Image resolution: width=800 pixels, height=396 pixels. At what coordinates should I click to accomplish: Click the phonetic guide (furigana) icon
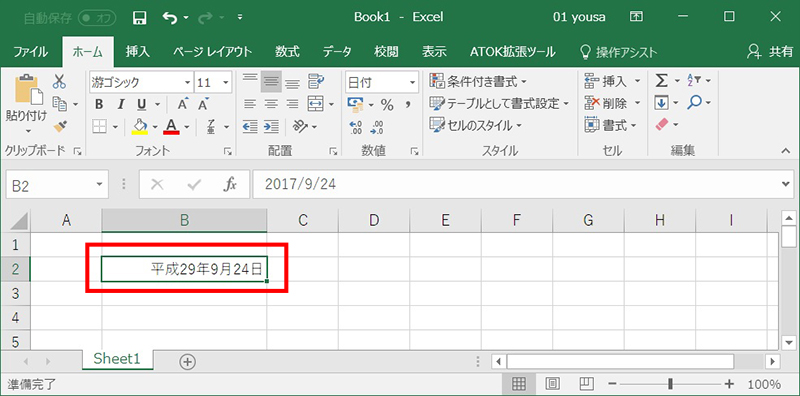coord(211,126)
